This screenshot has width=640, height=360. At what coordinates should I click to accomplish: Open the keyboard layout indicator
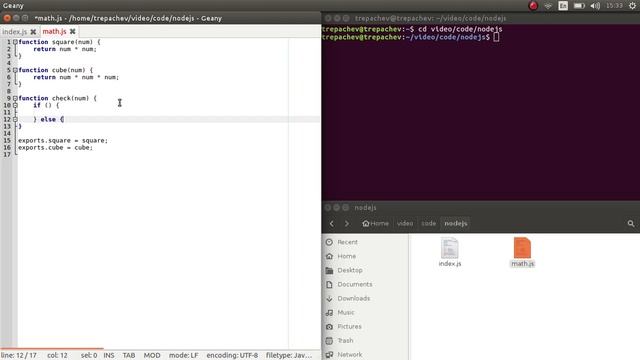click(563, 6)
